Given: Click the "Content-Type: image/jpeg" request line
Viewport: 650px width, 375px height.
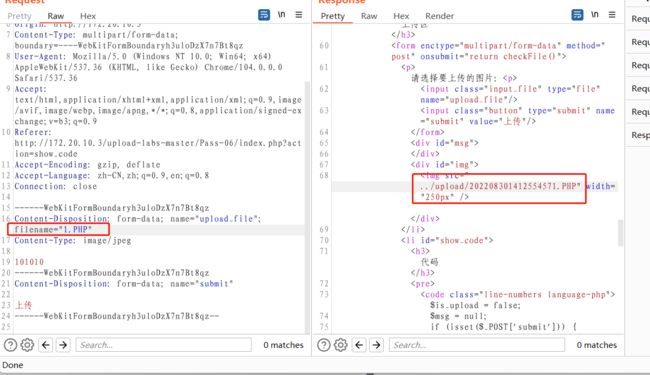Looking at the screenshot, I should tap(73, 240).
